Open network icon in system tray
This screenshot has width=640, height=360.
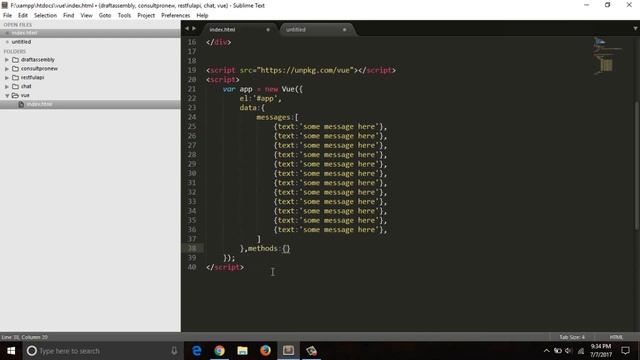click(x=581, y=351)
